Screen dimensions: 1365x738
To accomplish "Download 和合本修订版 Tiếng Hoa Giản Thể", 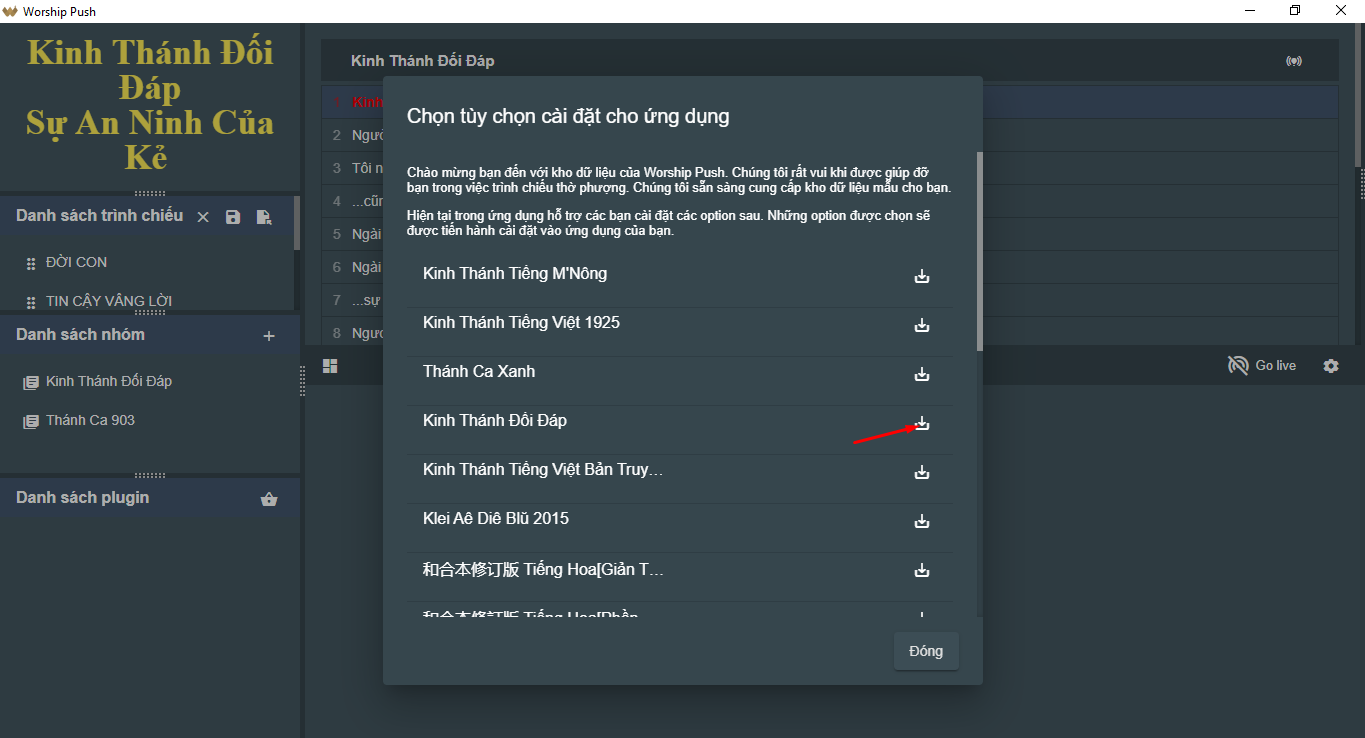I will pyautogui.click(x=922, y=571).
